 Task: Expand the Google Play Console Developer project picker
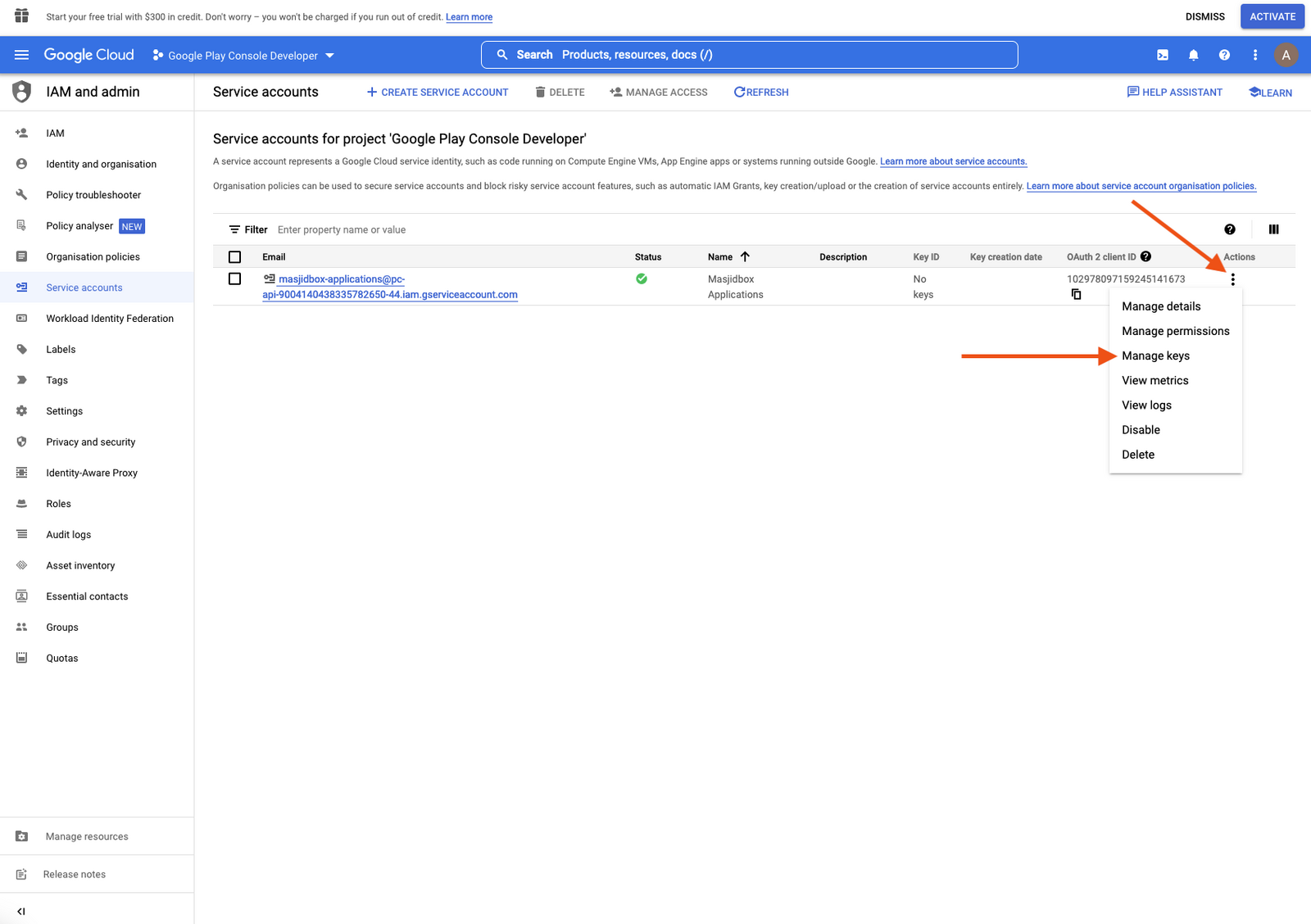243,56
